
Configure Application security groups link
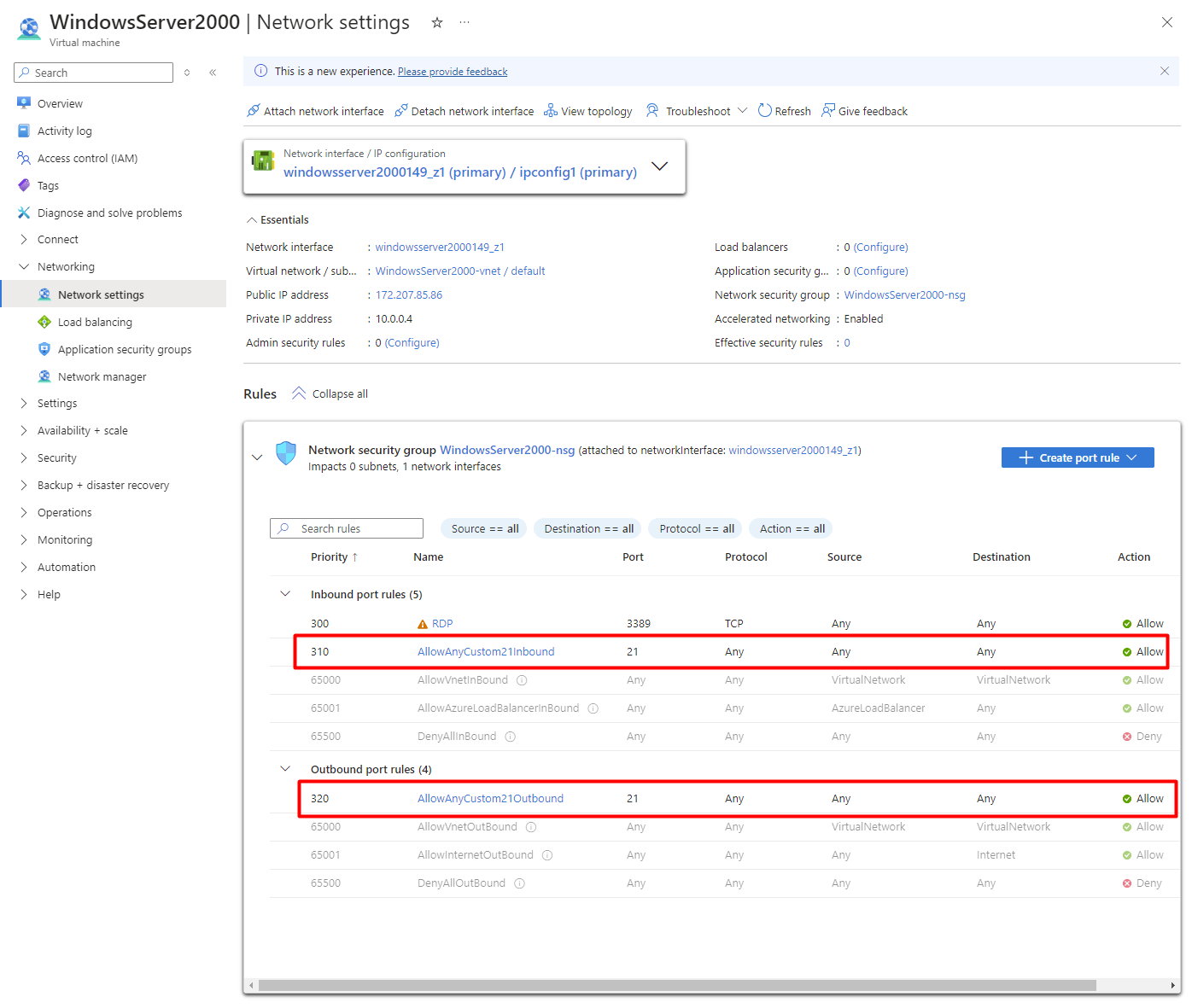tap(880, 271)
